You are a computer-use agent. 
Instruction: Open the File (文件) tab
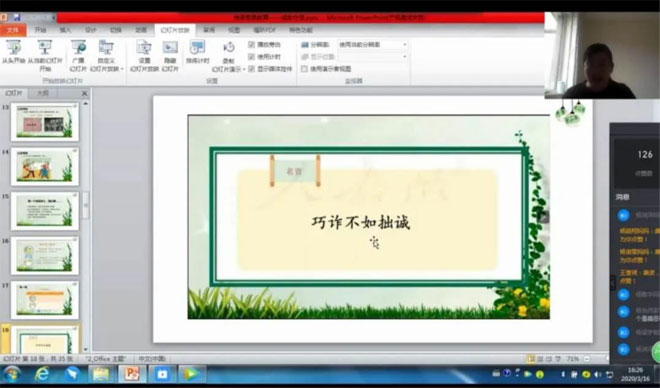13,30
